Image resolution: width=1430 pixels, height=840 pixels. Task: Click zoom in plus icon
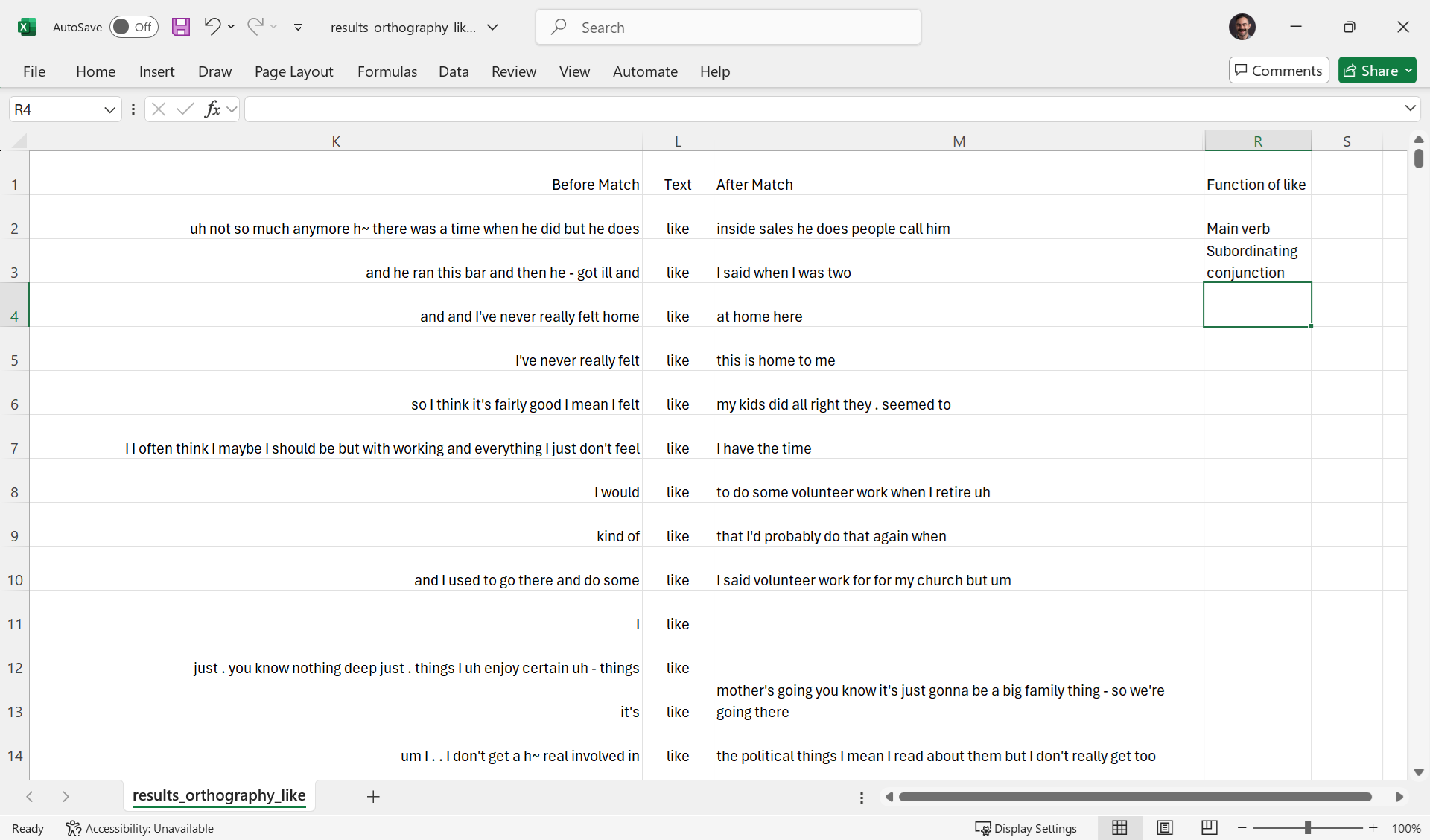[1373, 828]
